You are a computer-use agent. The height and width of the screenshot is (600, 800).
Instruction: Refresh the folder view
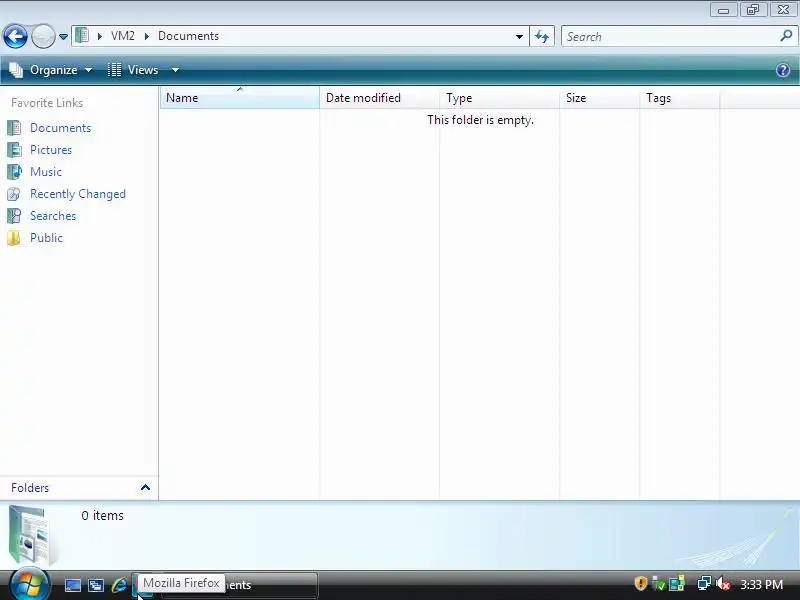coord(542,36)
